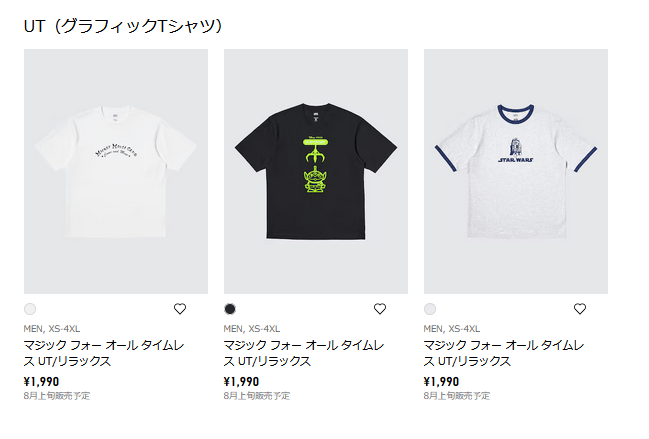Click ¥1,990 price under the black shirt

[x=241, y=381]
